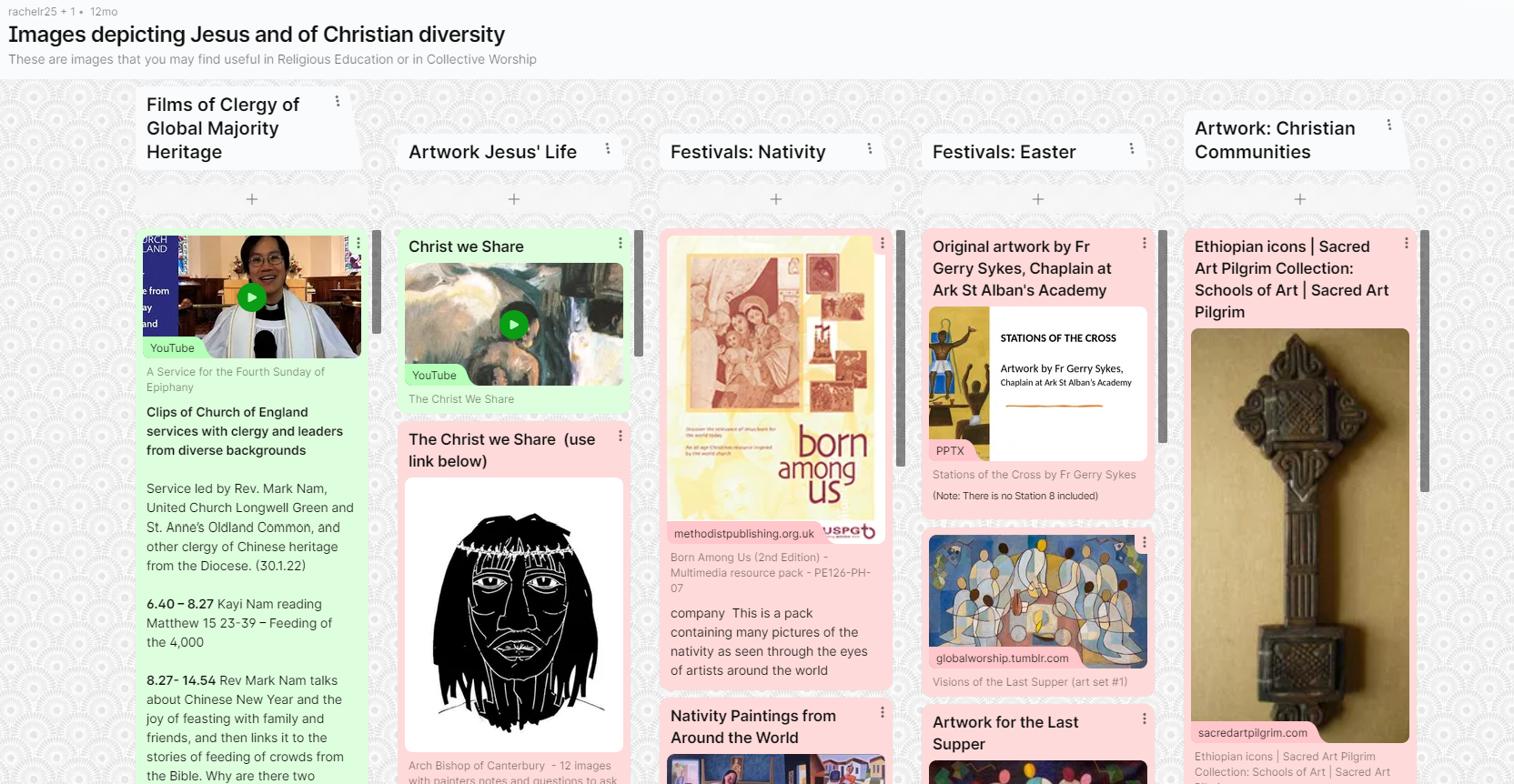
Task: Open the Ethiopian cross image thumbnail
Action: (1300, 536)
